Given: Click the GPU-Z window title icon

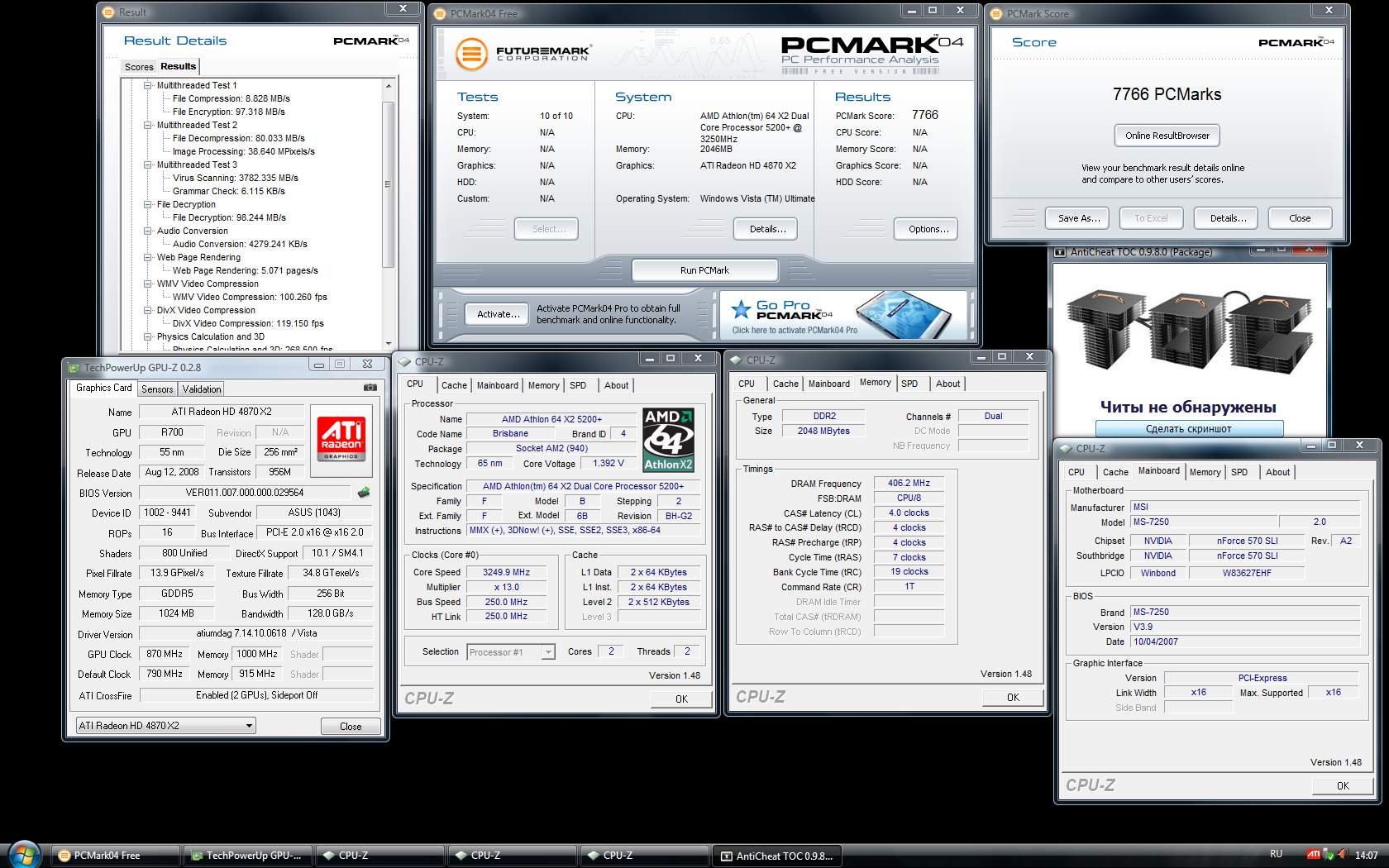Looking at the screenshot, I should [x=74, y=368].
